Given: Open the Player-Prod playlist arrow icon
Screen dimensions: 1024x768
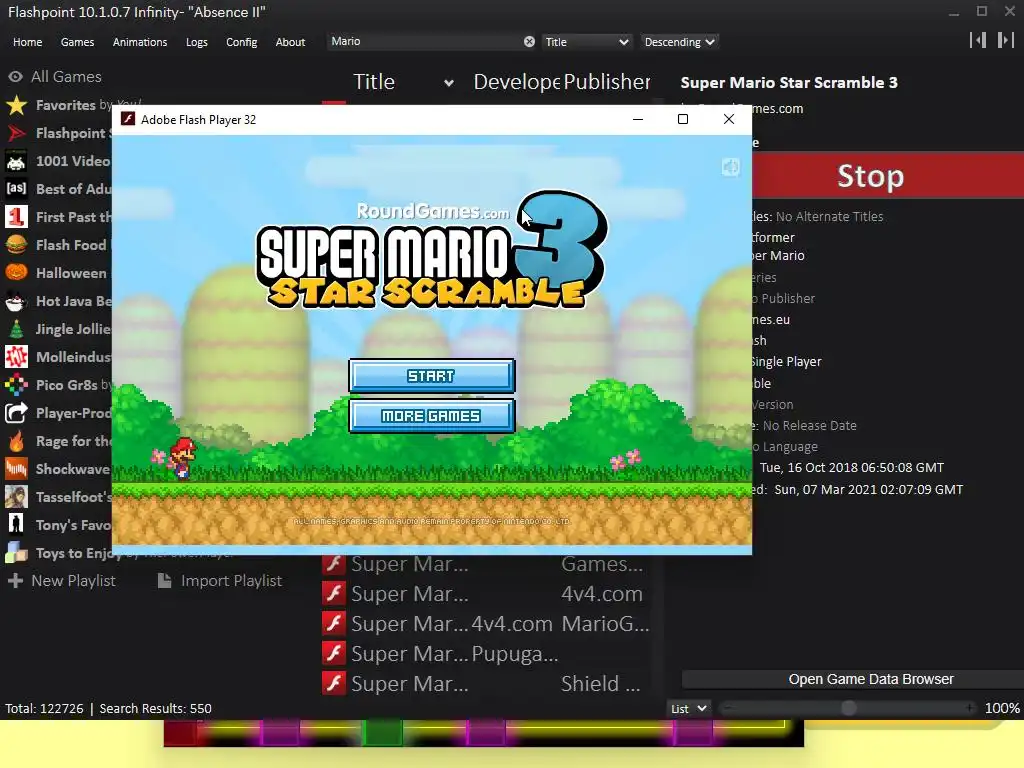Looking at the screenshot, I should (x=16, y=413).
